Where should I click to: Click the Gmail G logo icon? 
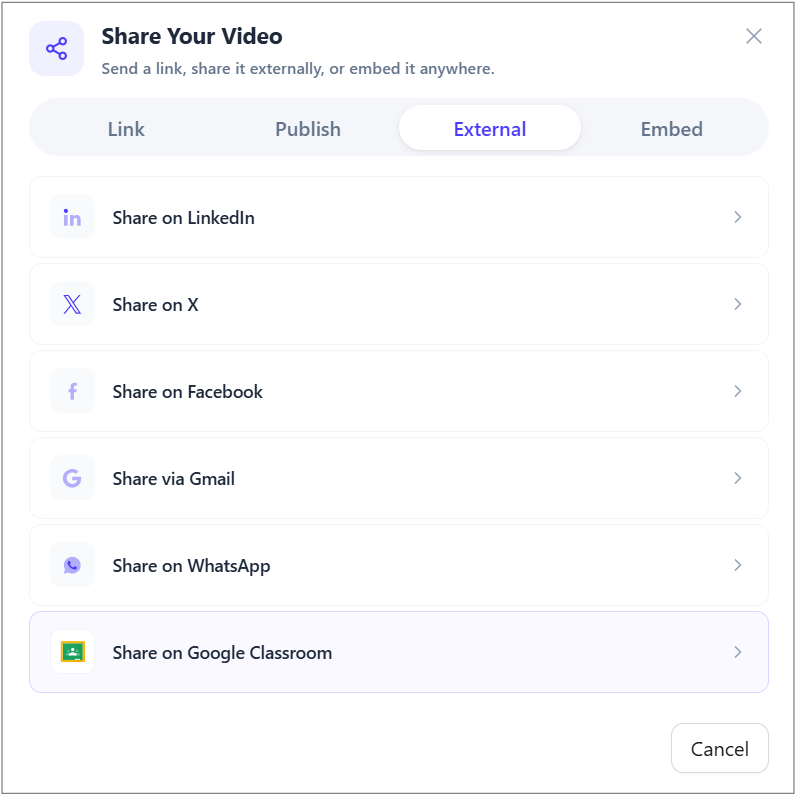coord(72,478)
